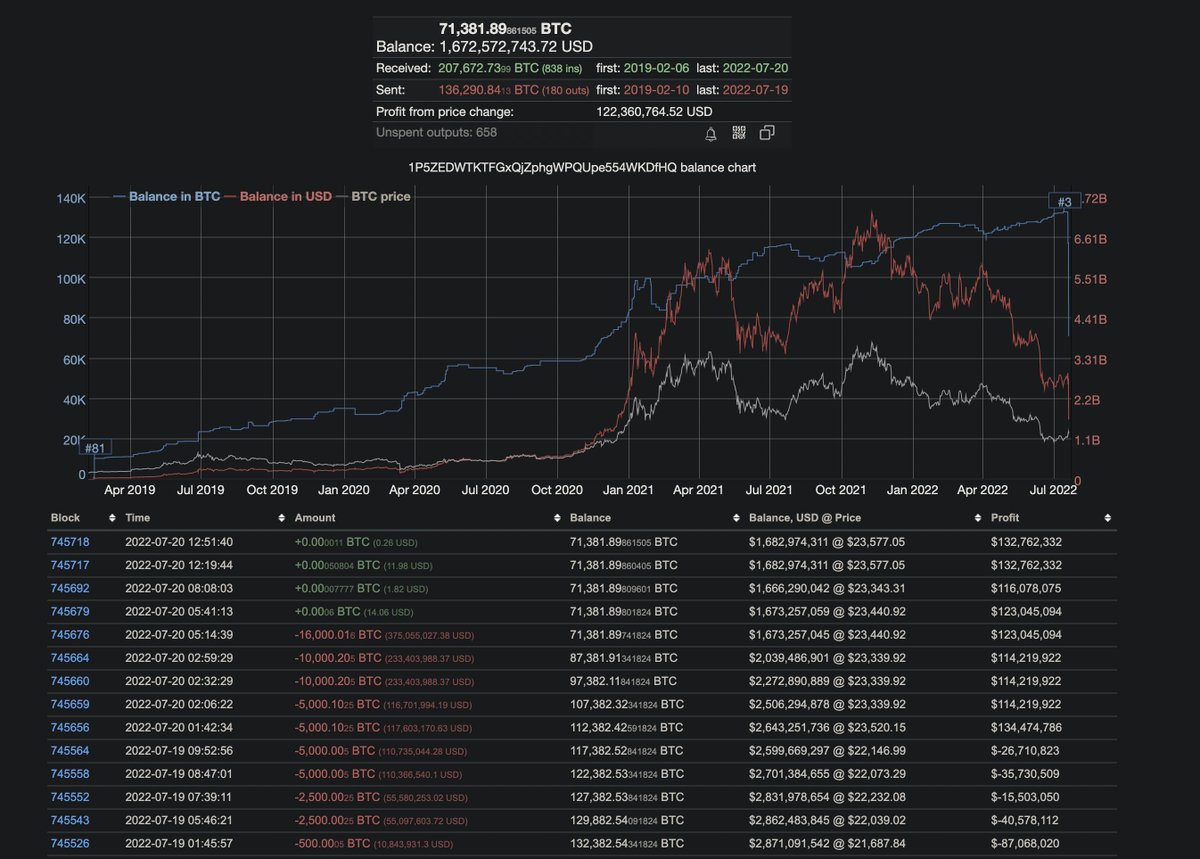Click the balance cell 132,382.54341824 BTC
The height and width of the screenshot is (859, 1200).
626,844
